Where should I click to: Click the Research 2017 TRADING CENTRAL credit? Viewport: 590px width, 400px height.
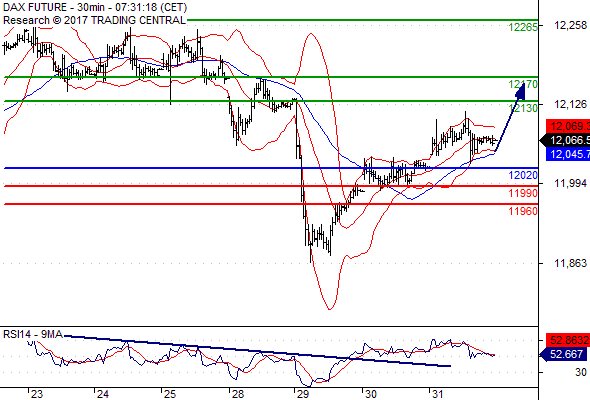pyautogui.click(x=94, y=20)
